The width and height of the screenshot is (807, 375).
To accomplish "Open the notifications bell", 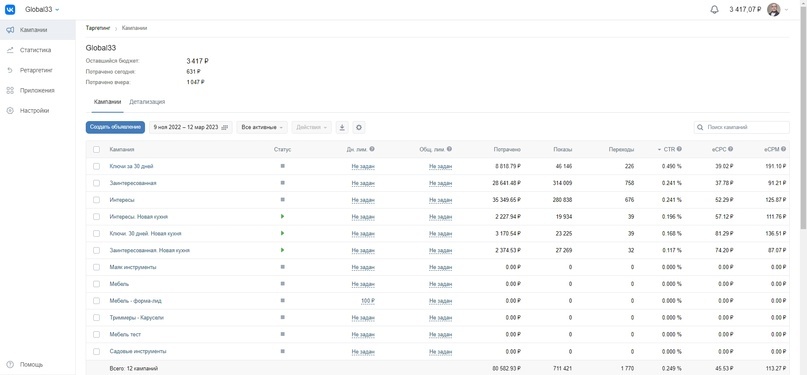I will (714, 10).
